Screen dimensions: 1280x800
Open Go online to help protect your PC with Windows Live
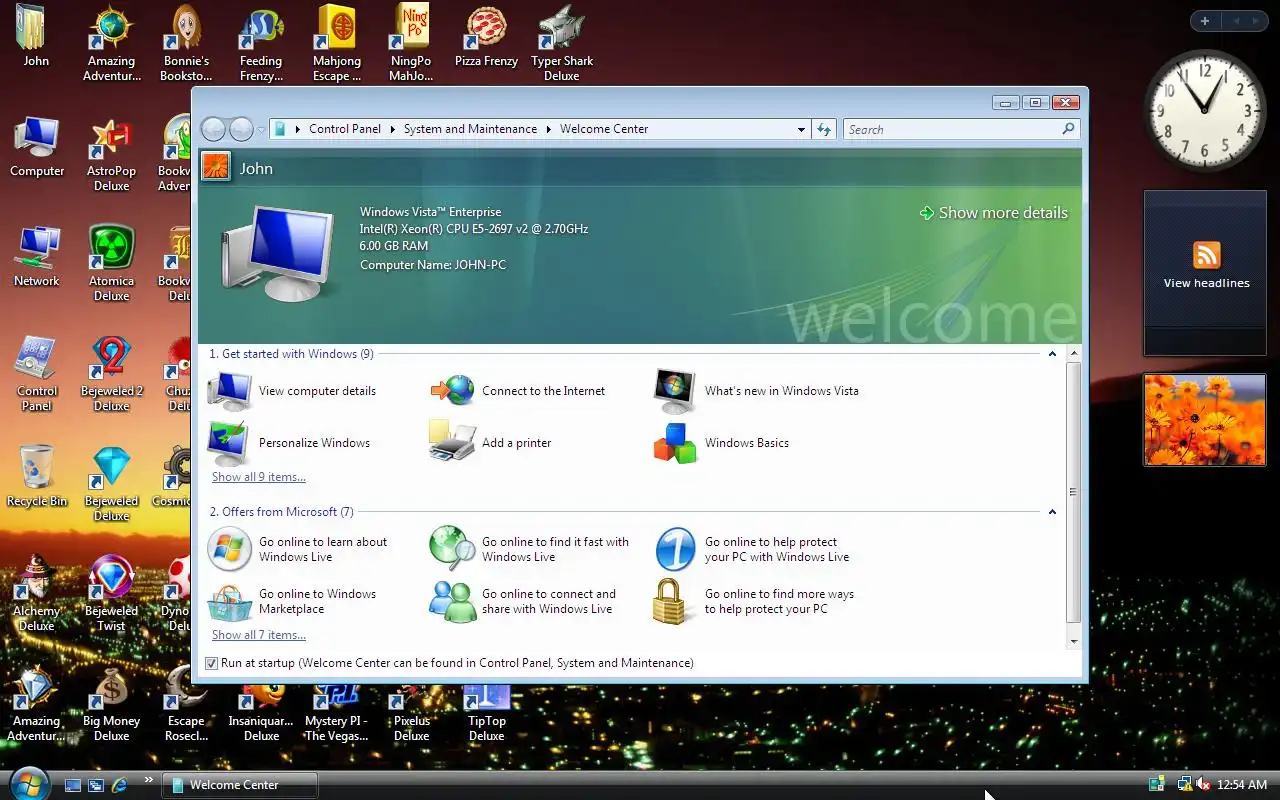tap(752, 549)
